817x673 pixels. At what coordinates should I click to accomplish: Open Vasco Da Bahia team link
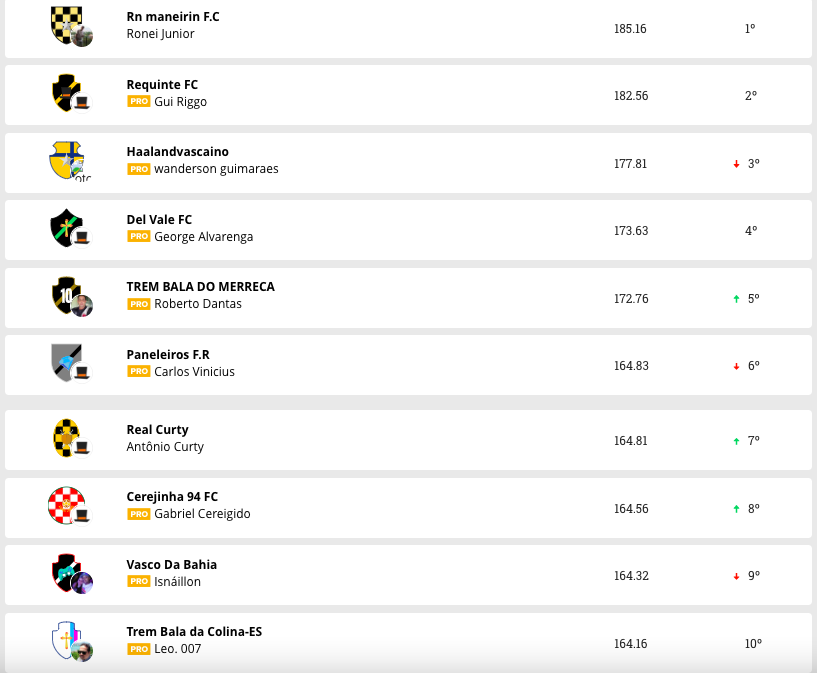(x=171, y=565)
